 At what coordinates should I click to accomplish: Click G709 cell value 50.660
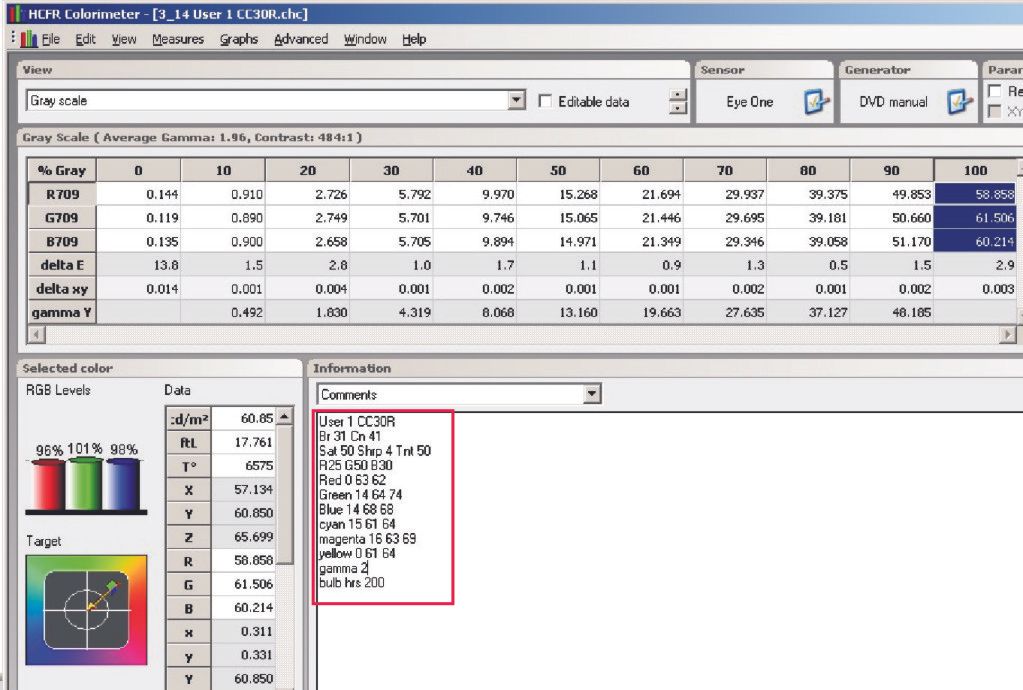[892, 218]
